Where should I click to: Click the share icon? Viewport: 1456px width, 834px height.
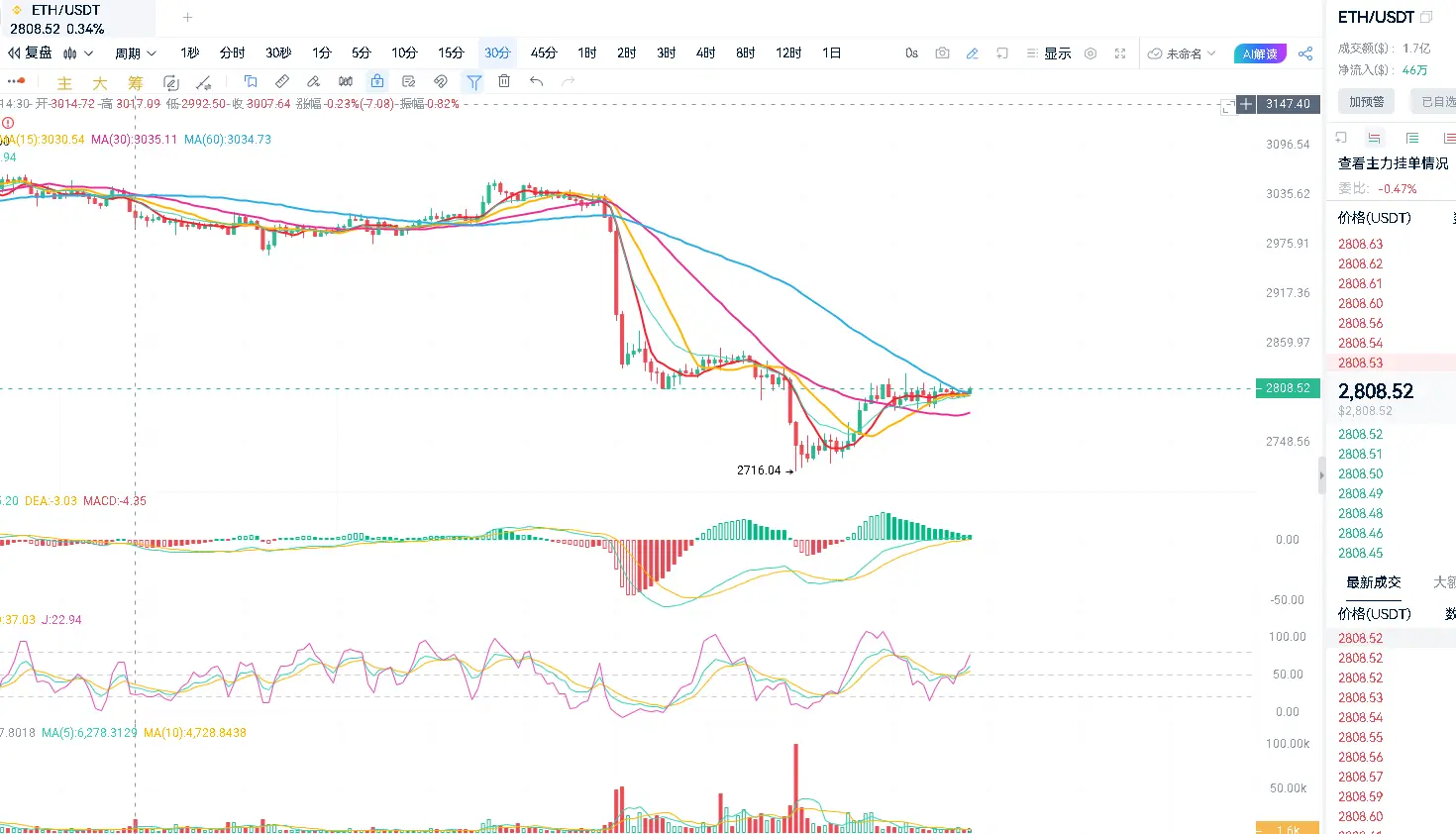pyautogui.click(x=1305, y=53)
